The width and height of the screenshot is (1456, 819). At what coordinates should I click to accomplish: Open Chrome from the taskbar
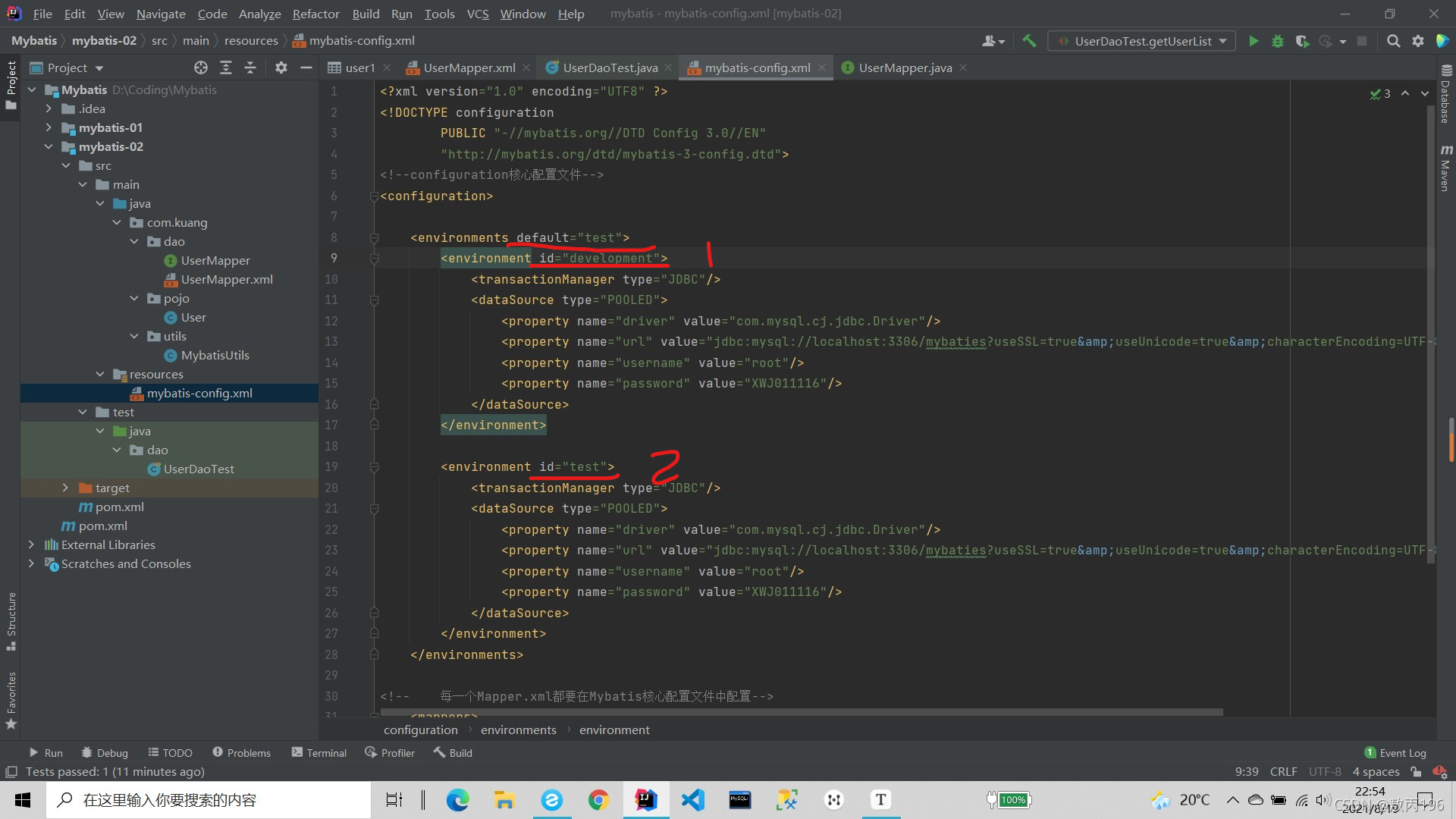pyautogui.click(x=599, y=800)
